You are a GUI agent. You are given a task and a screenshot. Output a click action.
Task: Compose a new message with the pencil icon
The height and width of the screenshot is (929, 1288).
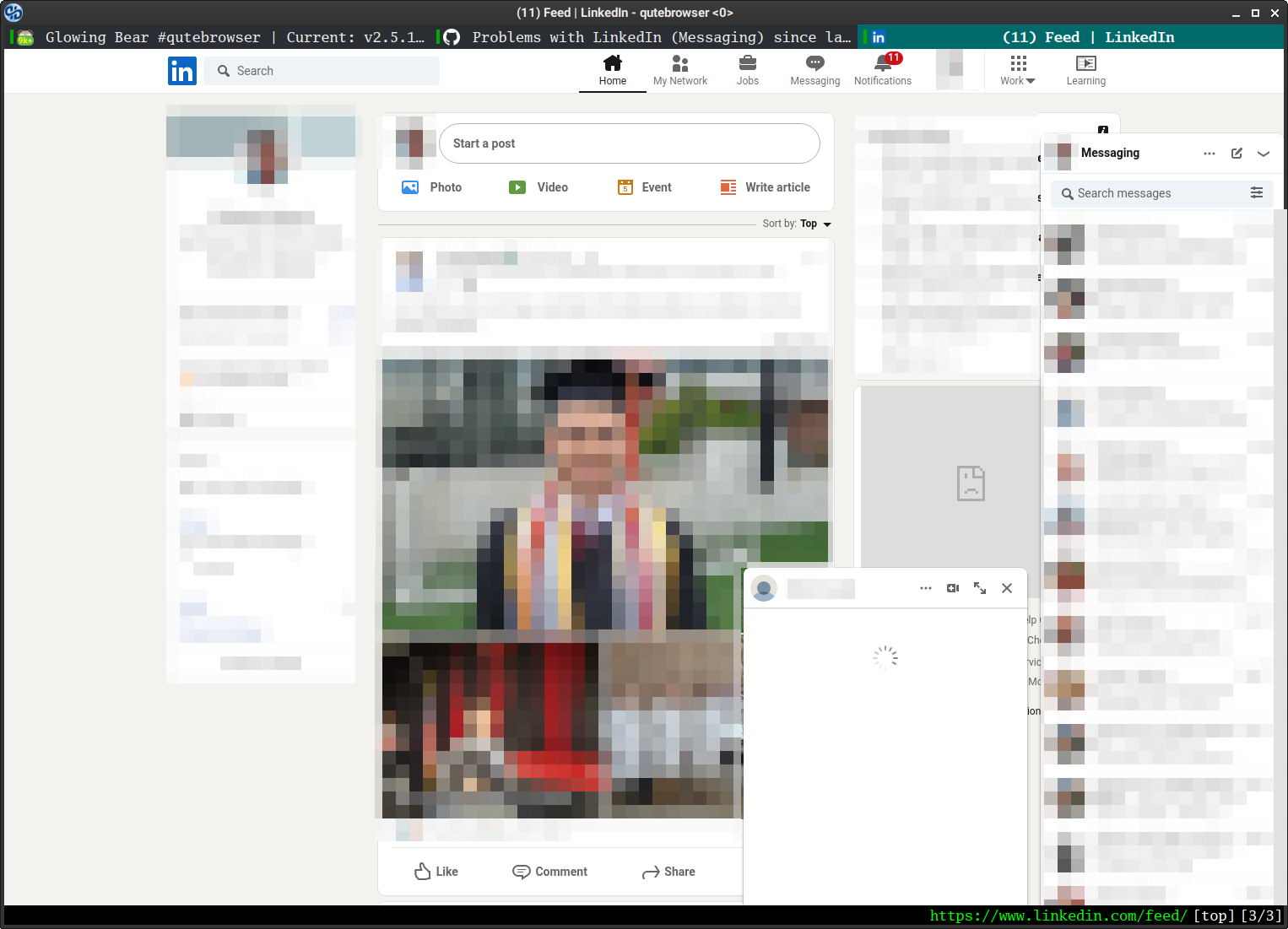(x=1237, y=154)
